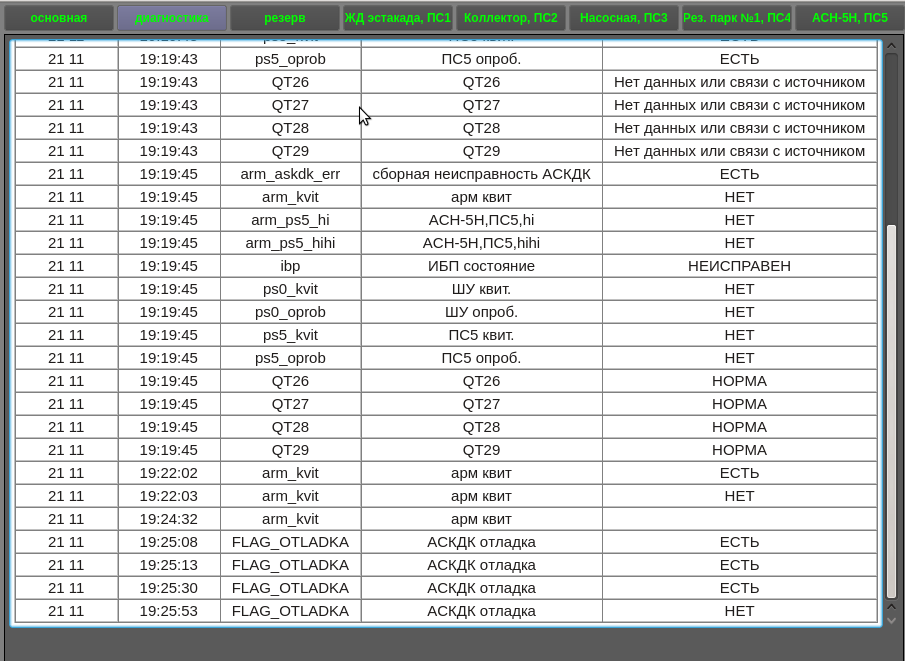Go to ЖД эстакада, ПС1 tab

[x=398, y=18]
